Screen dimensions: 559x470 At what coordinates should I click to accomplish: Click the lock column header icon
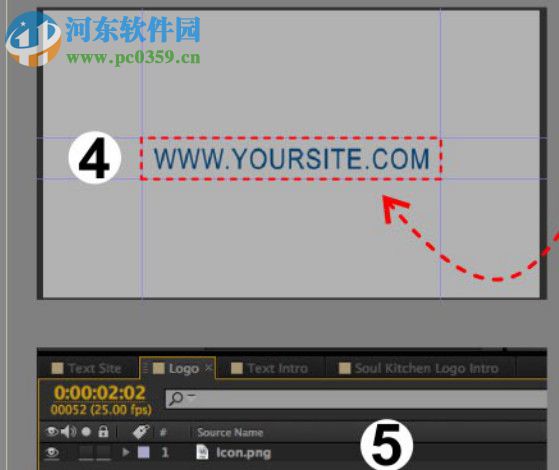103,431
